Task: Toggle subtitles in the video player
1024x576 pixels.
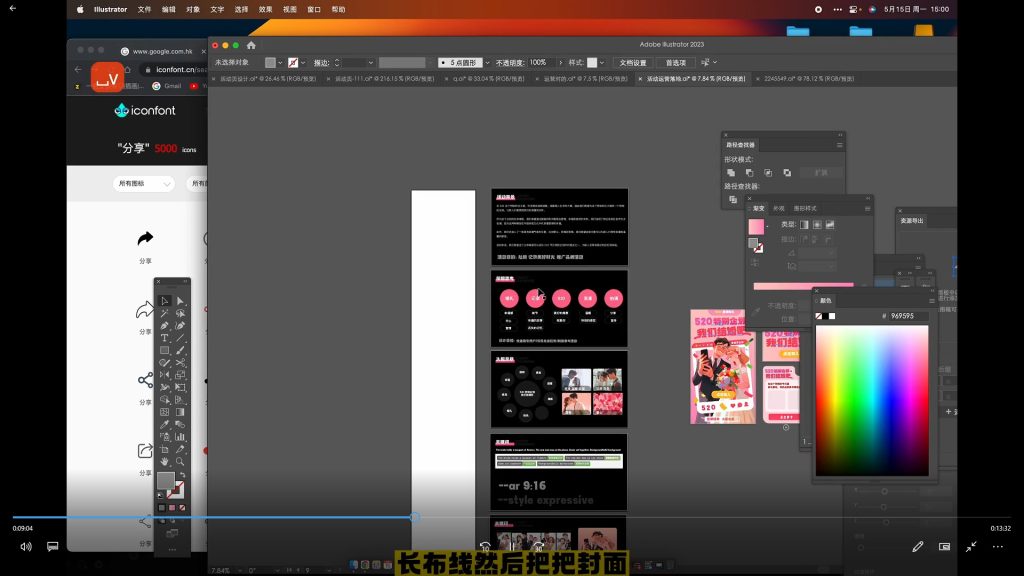Action: tap(53, 547)
